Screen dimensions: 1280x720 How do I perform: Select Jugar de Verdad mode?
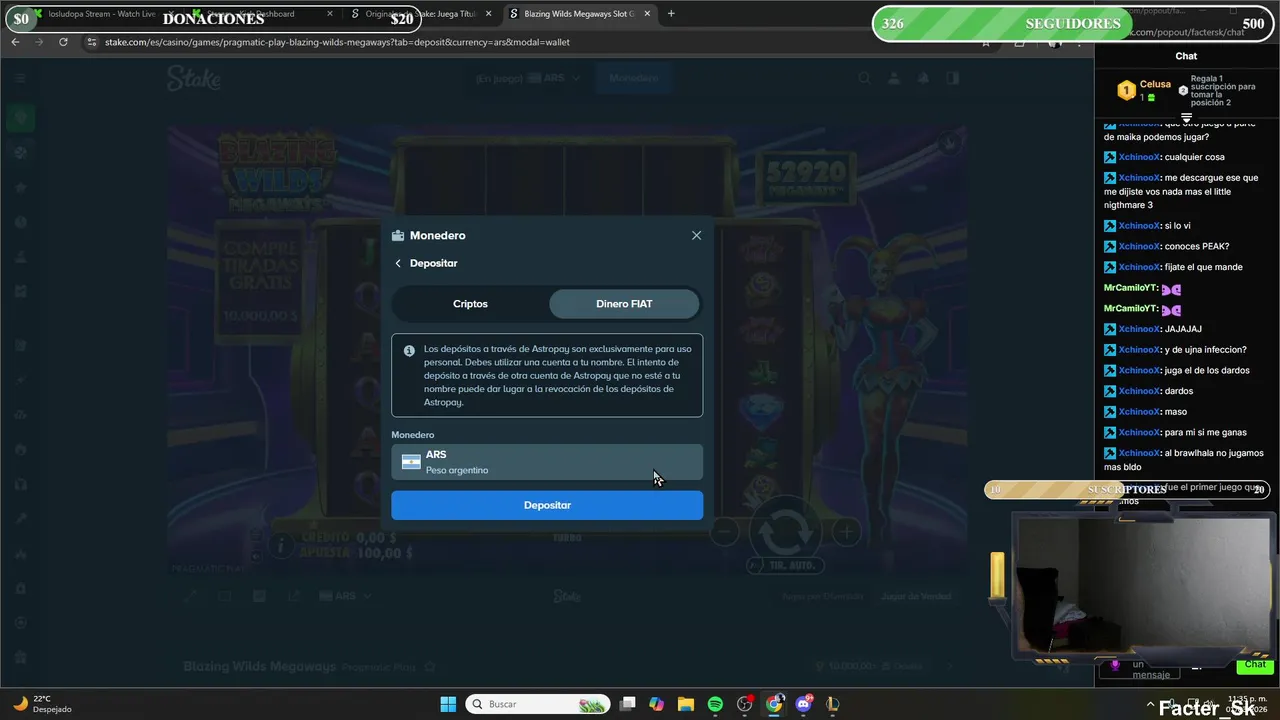coord(916,597)
